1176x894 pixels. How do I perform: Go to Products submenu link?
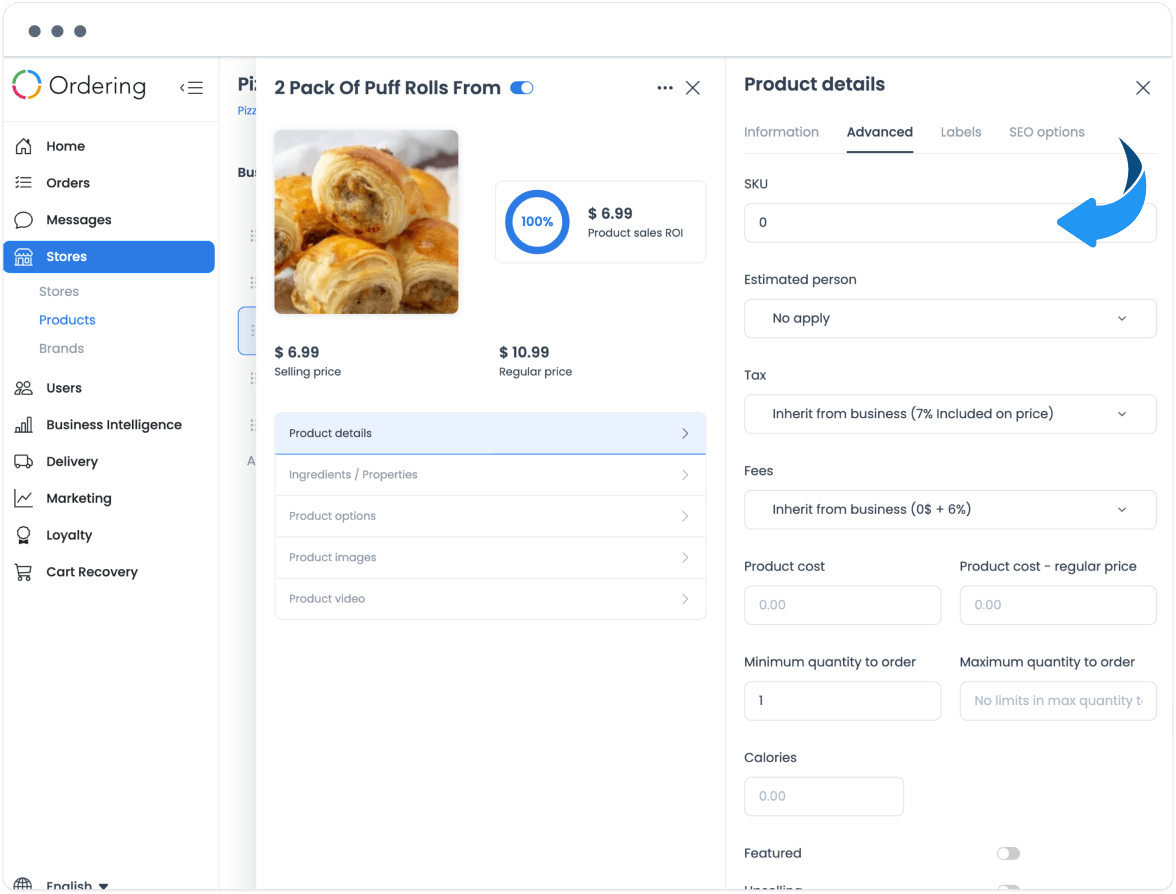[67, 320]
